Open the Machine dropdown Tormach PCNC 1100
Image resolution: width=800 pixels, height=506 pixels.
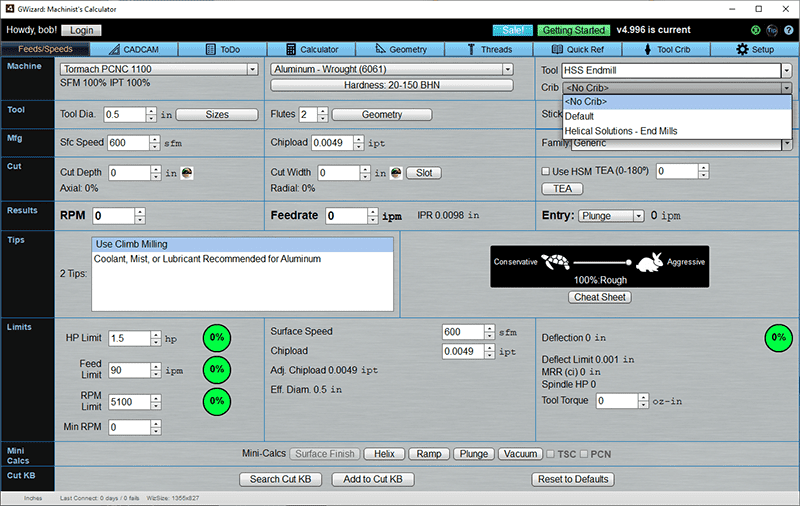[x=159, y=69]
